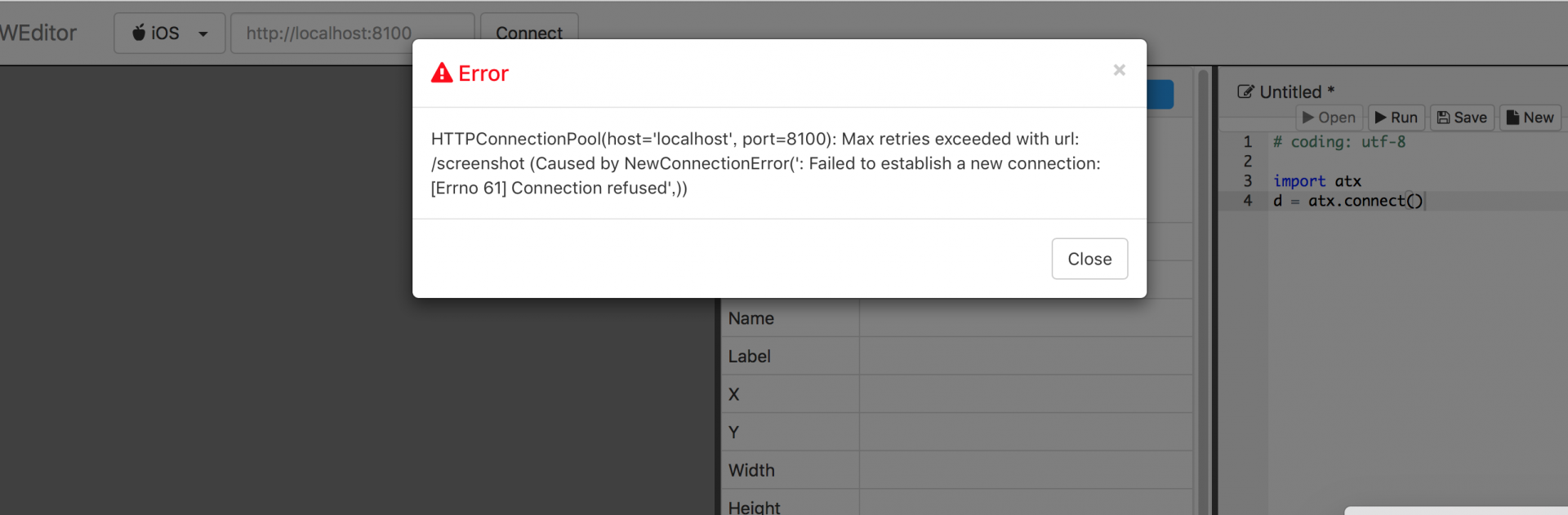The width and height of the screenshot is (1568, 515).
Task: Click the X property value cell
Action: click(x=1026, y=394)
